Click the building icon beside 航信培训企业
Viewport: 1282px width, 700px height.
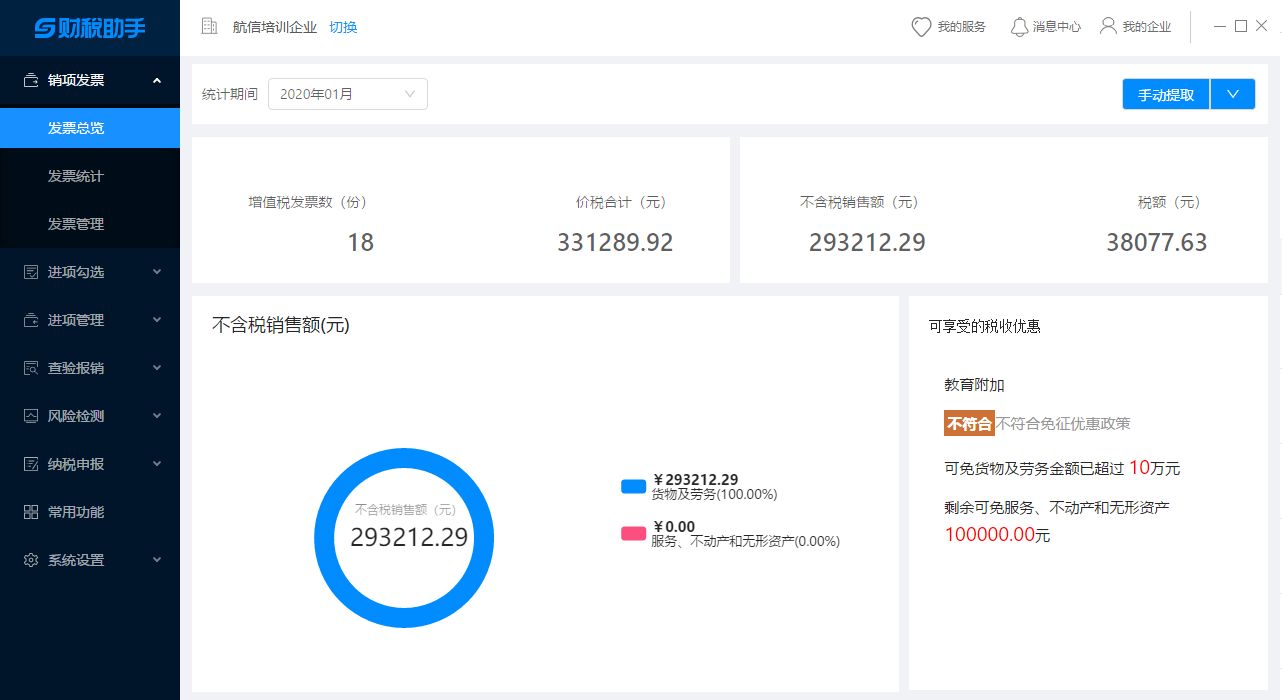(209, 26)
